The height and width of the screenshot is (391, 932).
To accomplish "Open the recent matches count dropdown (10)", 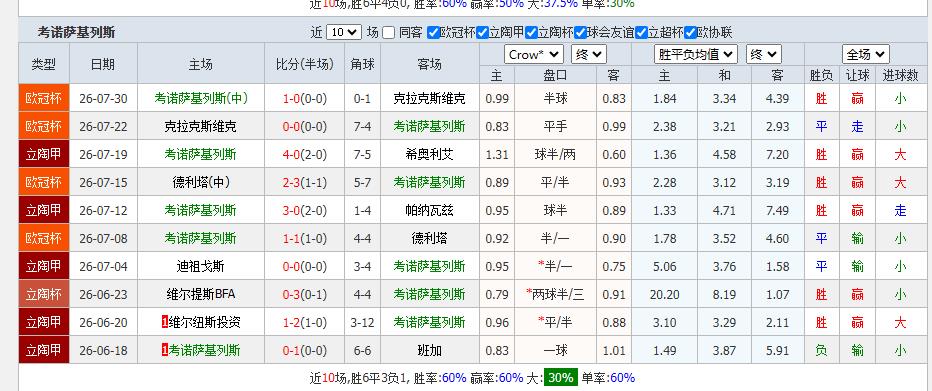I will click(344, 33).
